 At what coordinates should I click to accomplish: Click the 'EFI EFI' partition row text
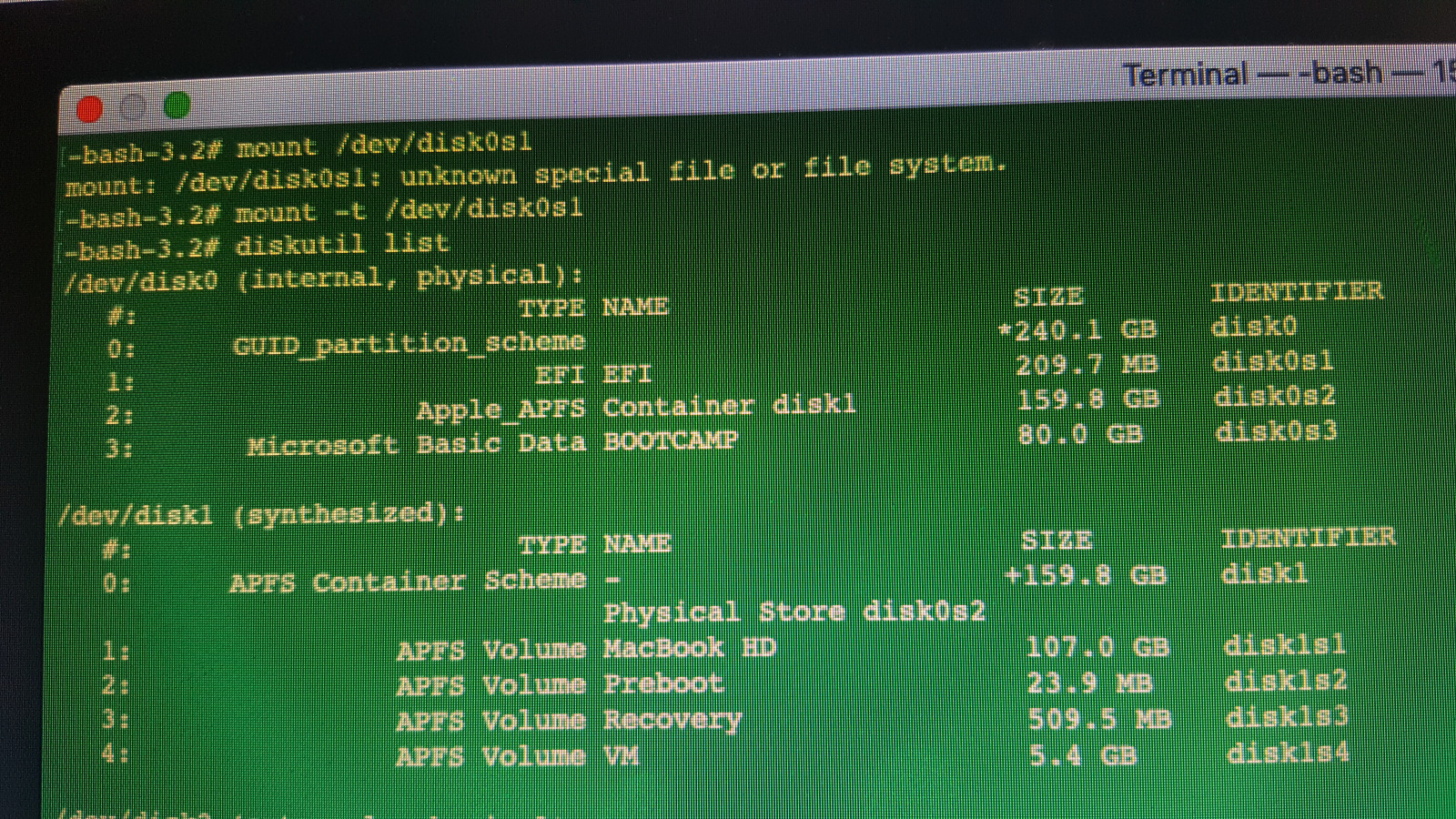pyautogui.click(x=593, y=375)
